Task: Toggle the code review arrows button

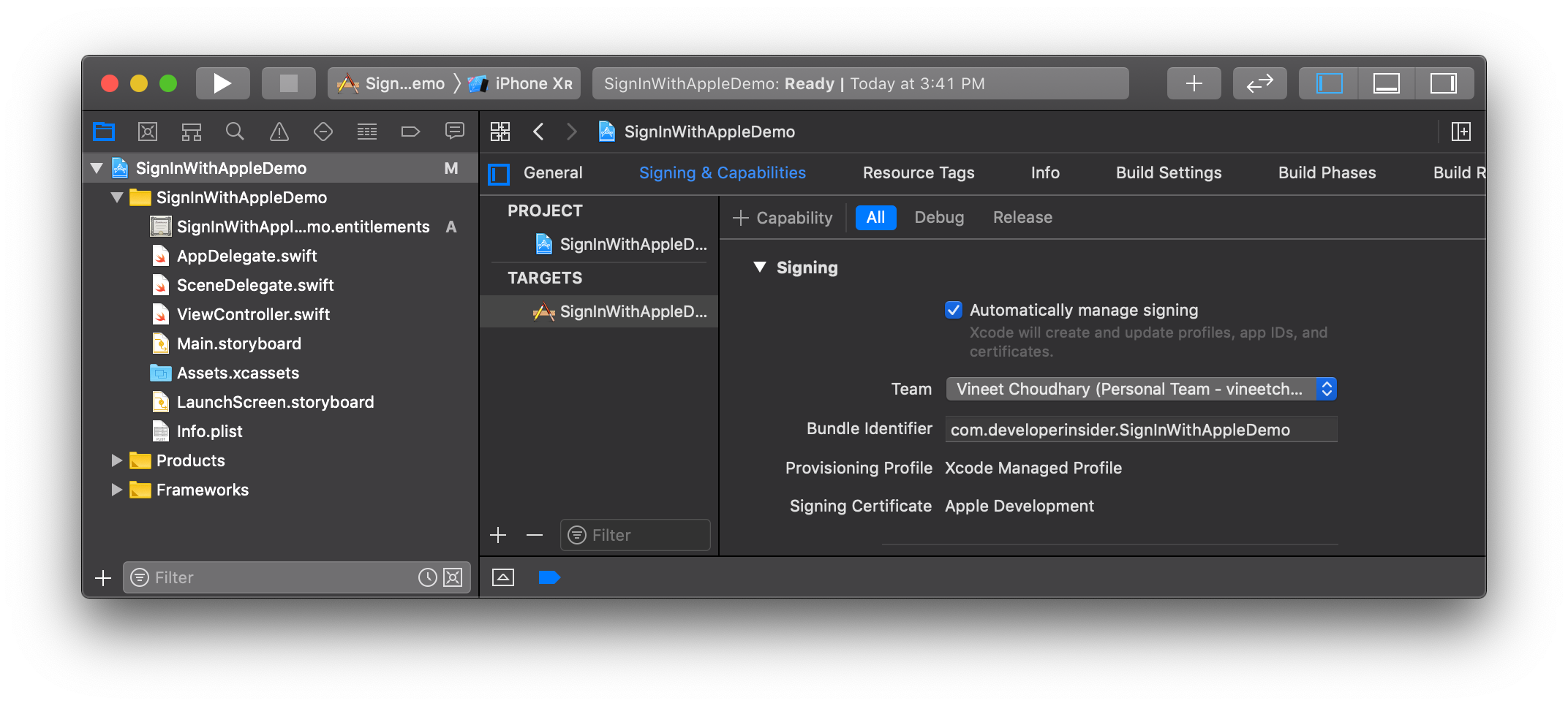Action: [1259, 83]
